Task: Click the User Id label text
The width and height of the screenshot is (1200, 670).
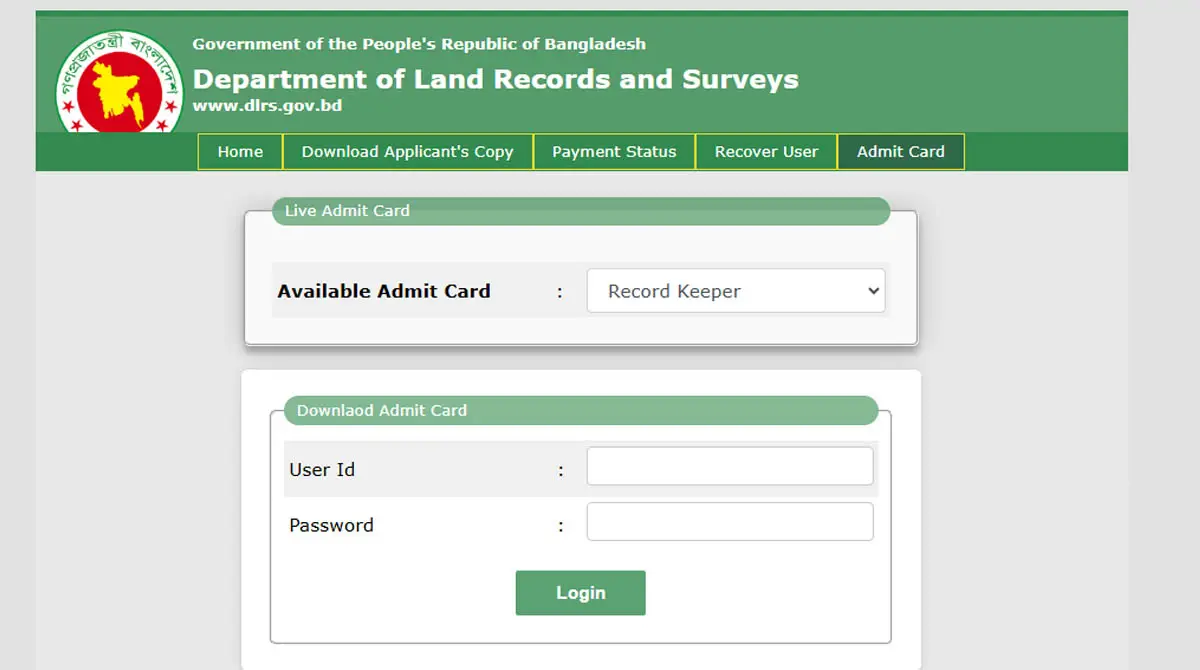Action: (x=322, y=469)
